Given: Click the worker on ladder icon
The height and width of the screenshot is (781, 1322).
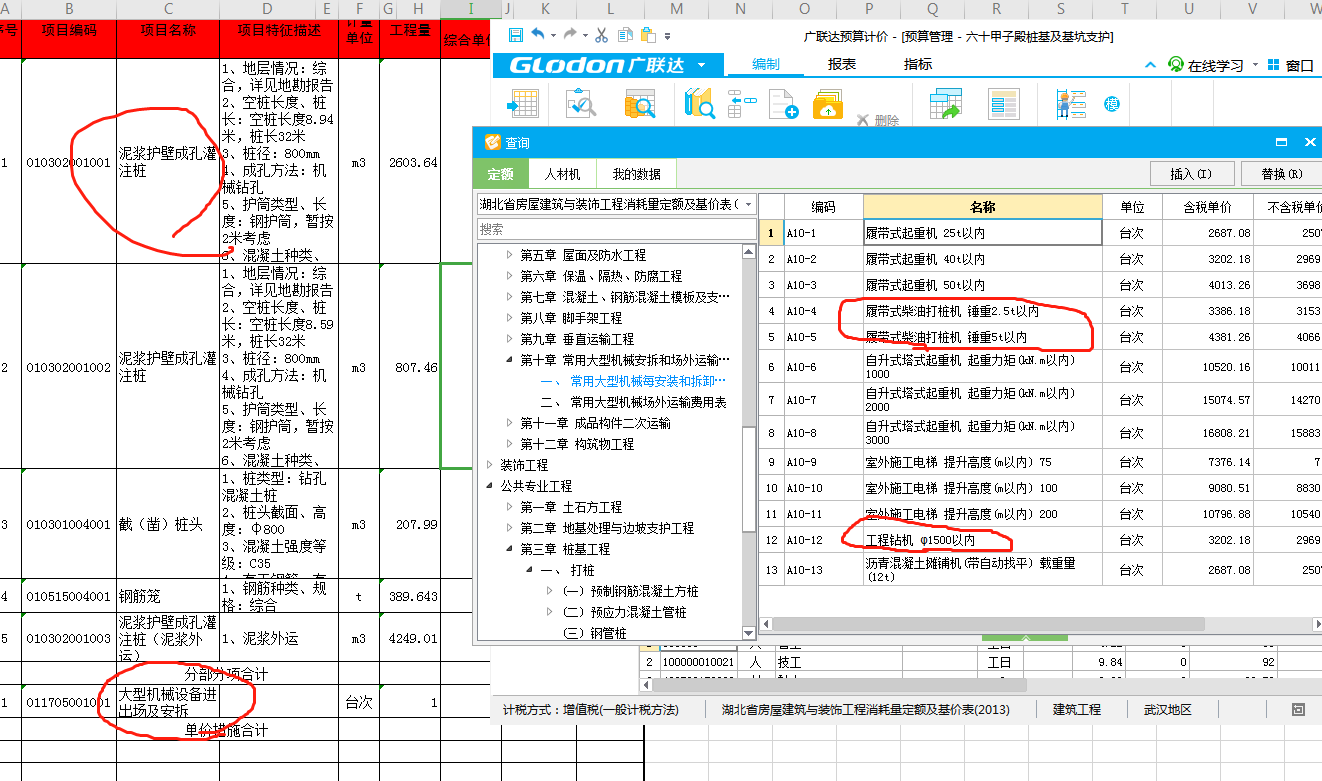Looking at the screenshot, I should coord(1072,103).
